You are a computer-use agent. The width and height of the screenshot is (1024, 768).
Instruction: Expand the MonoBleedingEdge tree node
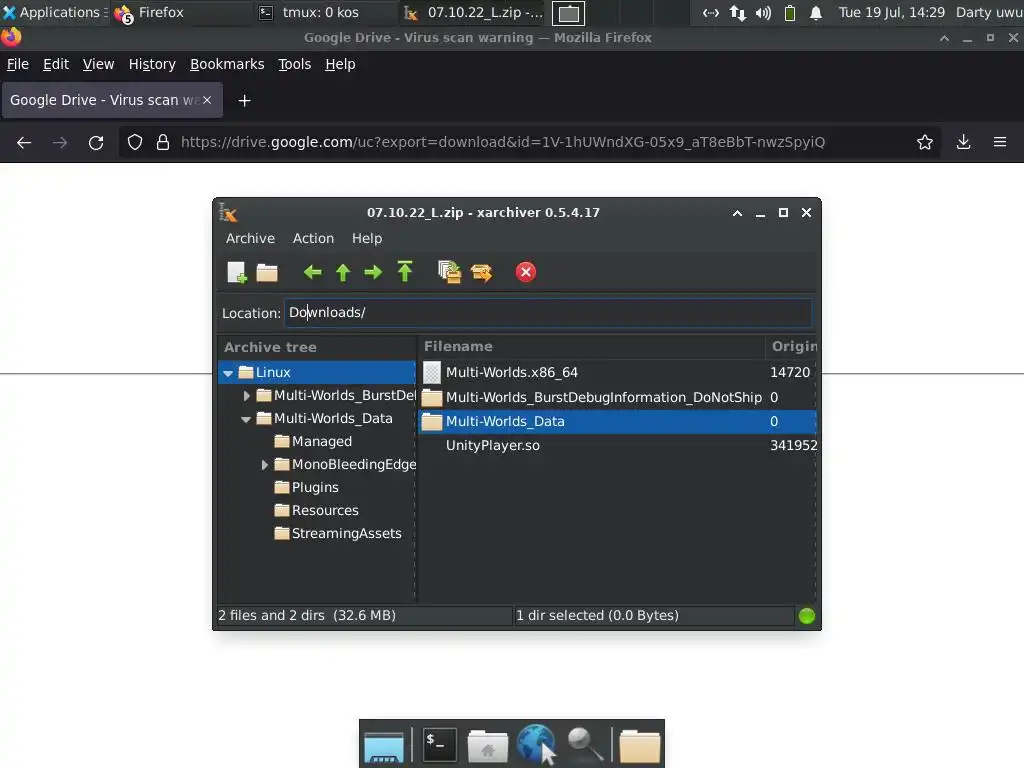point(264,465)
